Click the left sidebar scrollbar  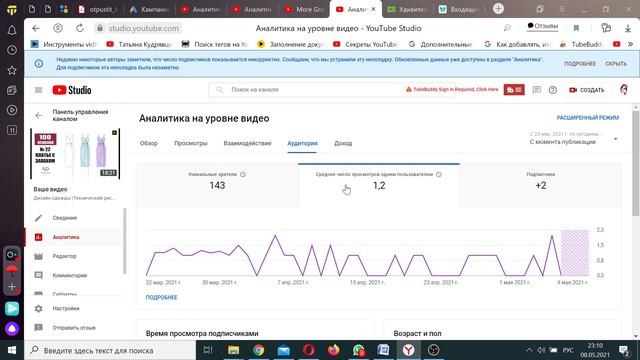124,241
